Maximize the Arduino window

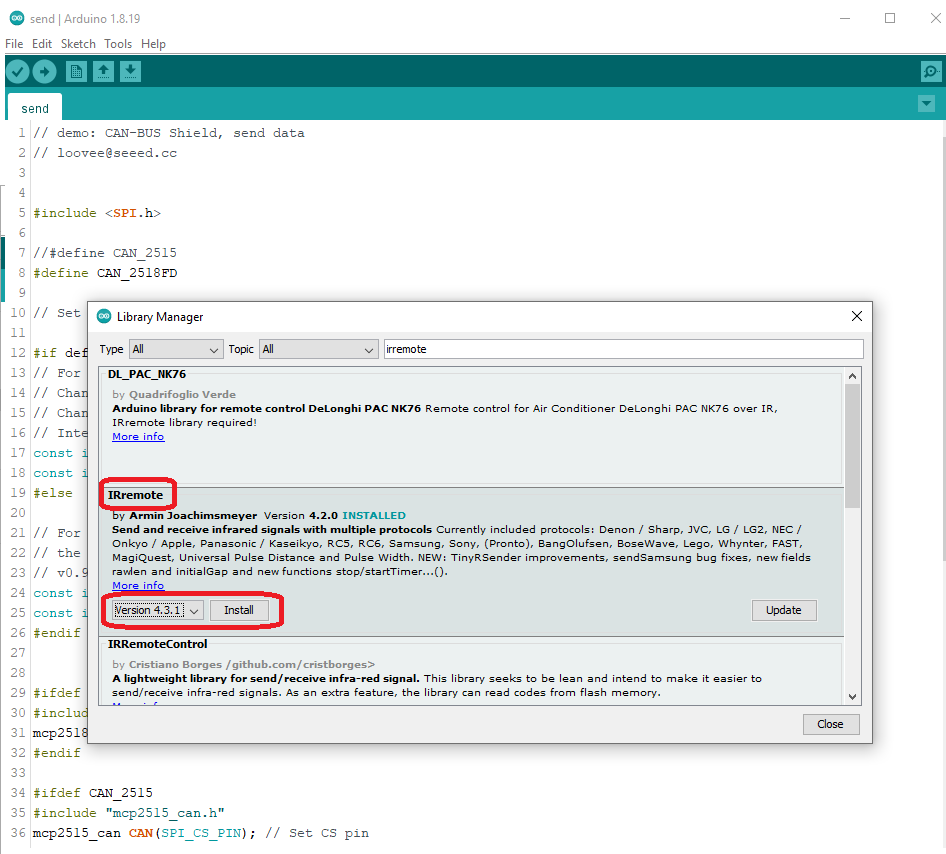coord(890,18)
